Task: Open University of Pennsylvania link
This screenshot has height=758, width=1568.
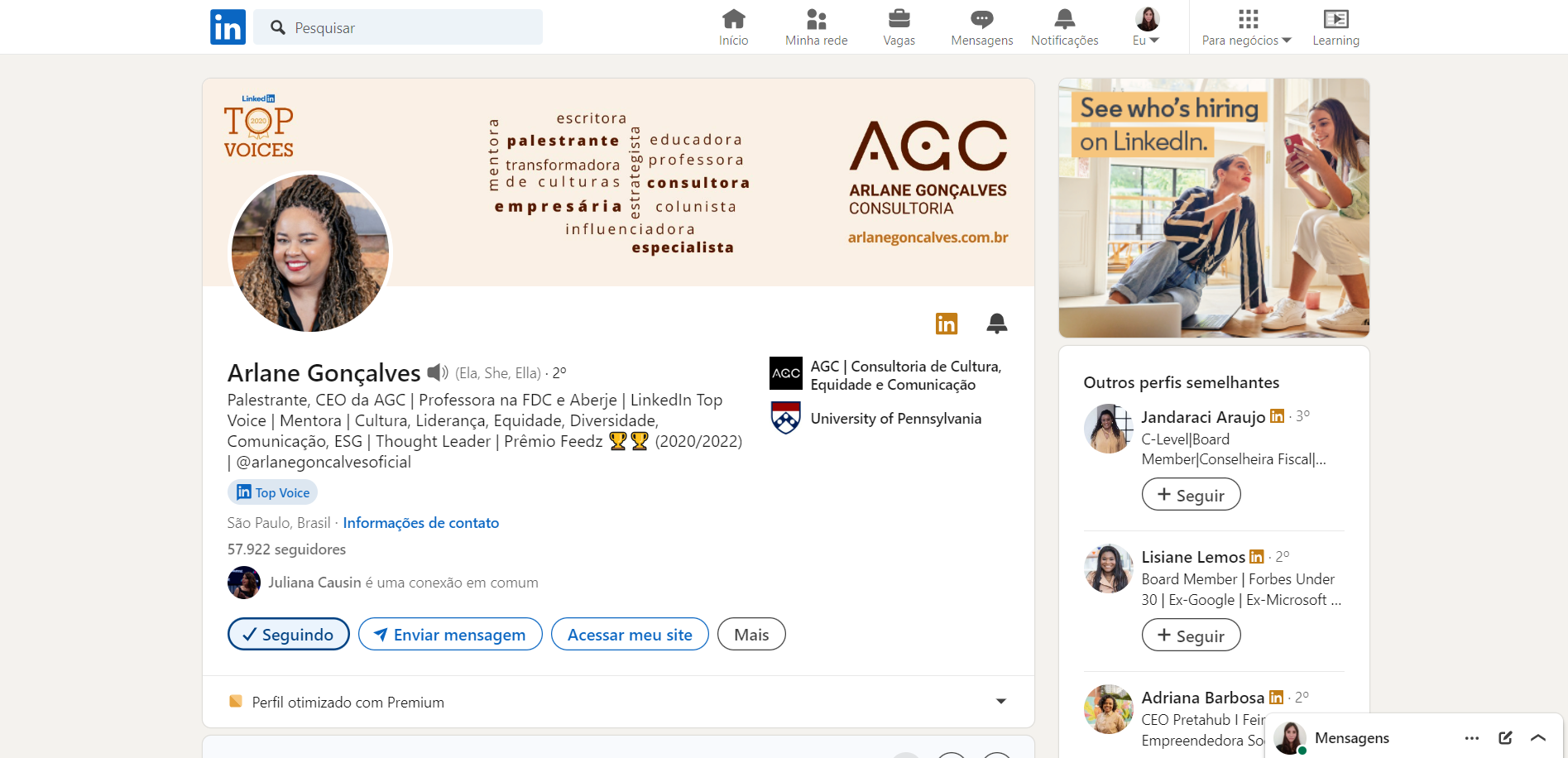Action: (x=896, y=419)
